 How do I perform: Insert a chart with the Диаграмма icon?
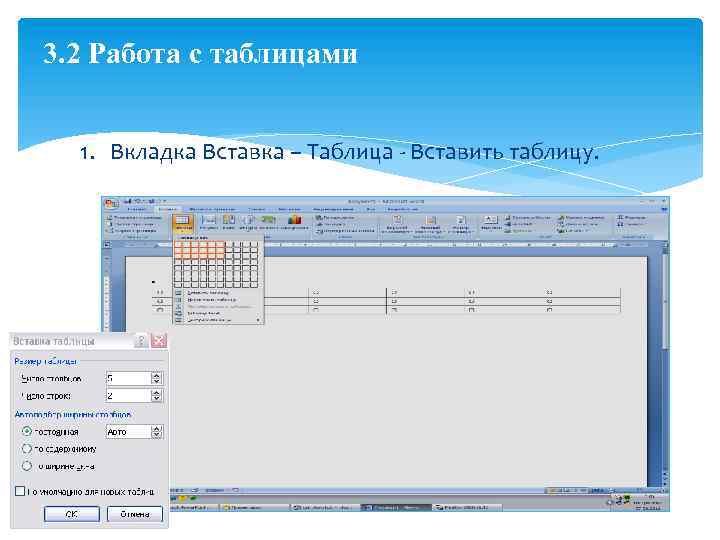(294, 222)
